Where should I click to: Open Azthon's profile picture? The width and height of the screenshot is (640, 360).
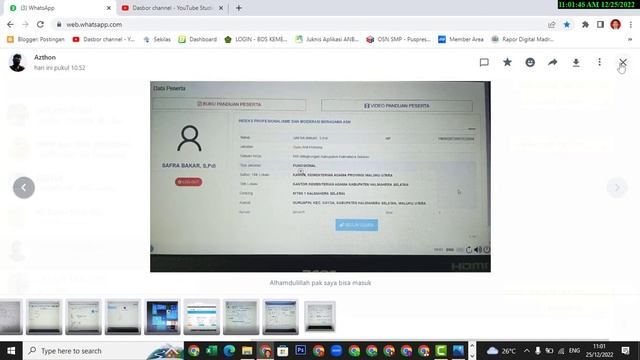tap(18, 62)
